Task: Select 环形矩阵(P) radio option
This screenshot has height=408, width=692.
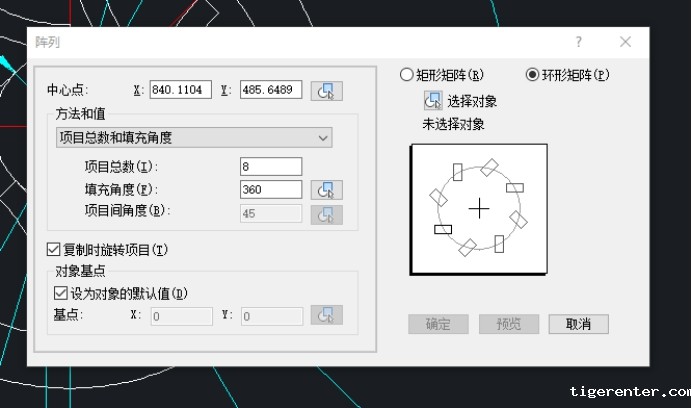Action: pyautogui.click(x=568, y=75)
